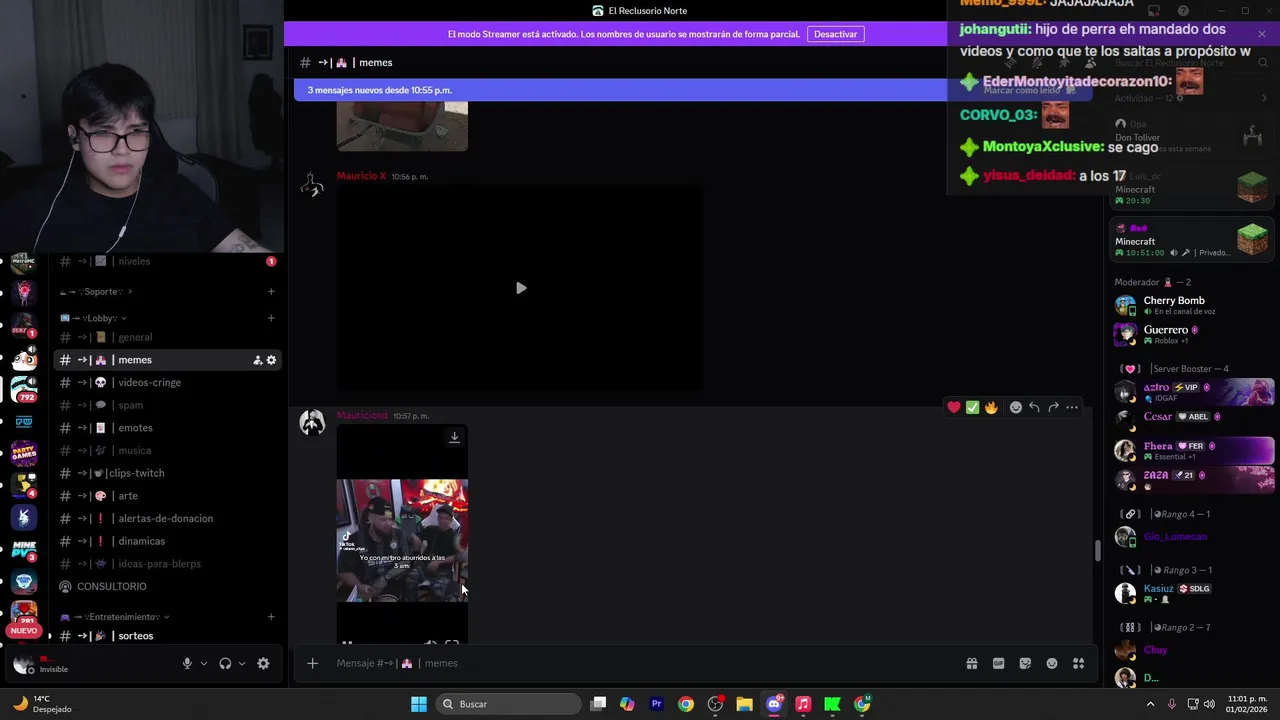
Task: Select the Party Games server icon
Action: click(24, 454)
